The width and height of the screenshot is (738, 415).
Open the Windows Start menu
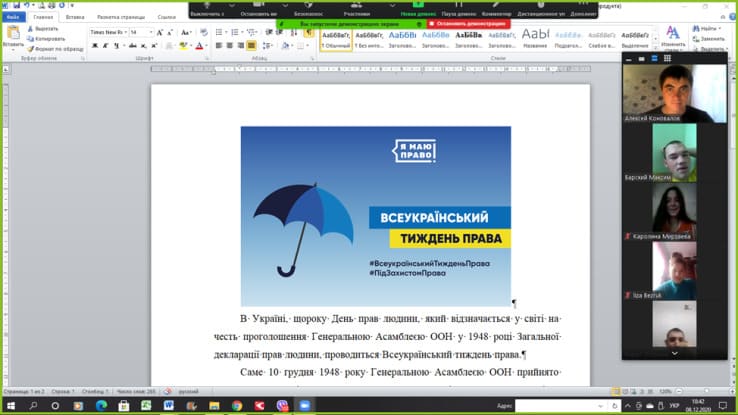[x=11, y=406]
